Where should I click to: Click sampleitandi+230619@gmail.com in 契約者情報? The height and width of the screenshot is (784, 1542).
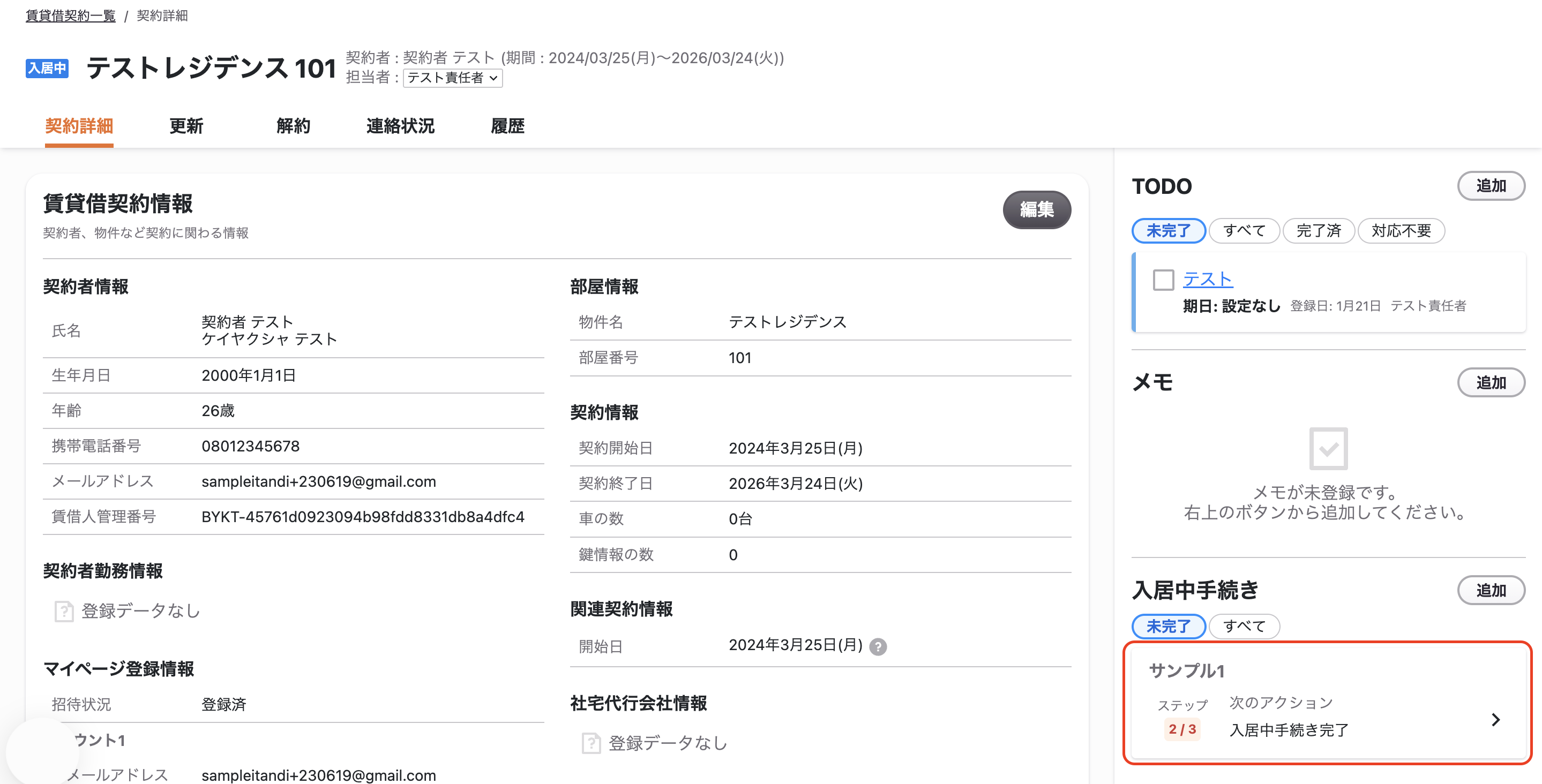(x=318, y=481)
